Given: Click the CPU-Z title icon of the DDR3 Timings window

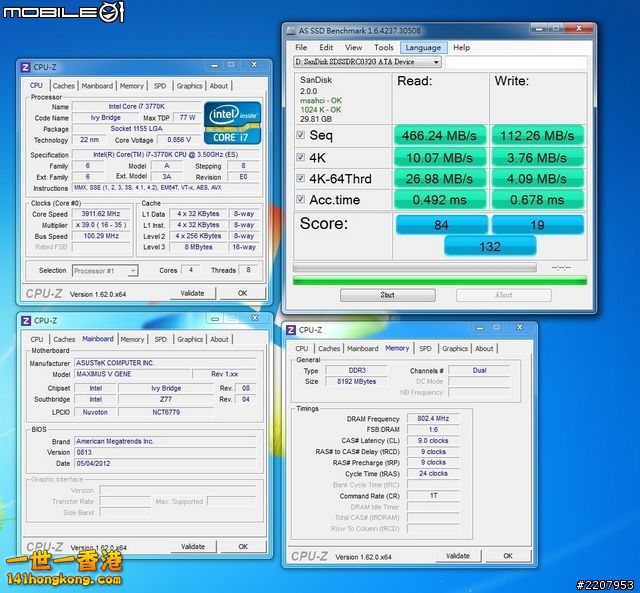Looking at the screenshot, I should point(290,329).
